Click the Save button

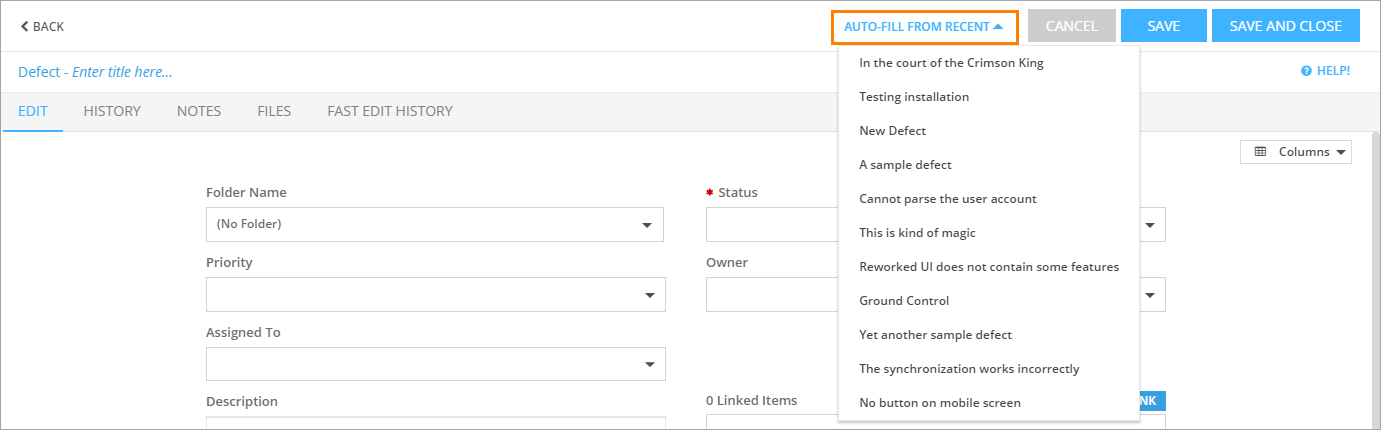point(1163,27)
